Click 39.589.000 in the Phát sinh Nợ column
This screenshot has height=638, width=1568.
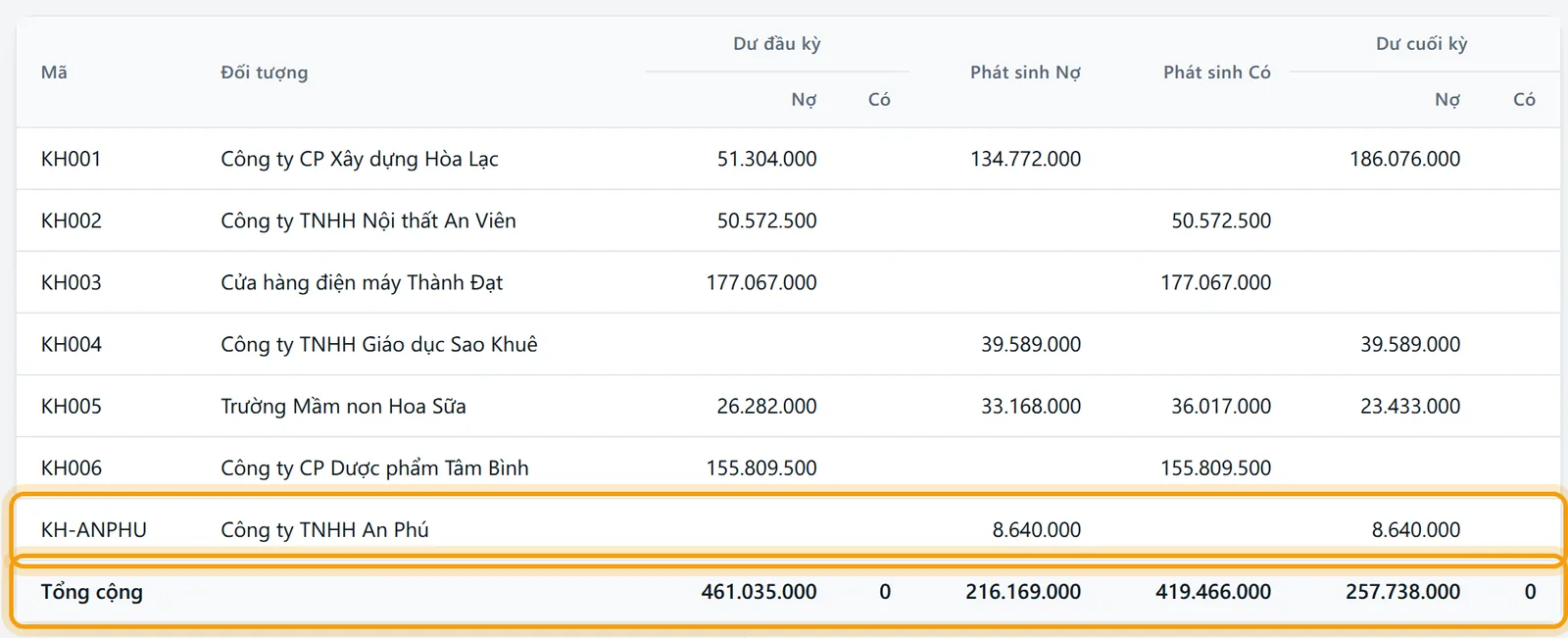click(1031, 344)
